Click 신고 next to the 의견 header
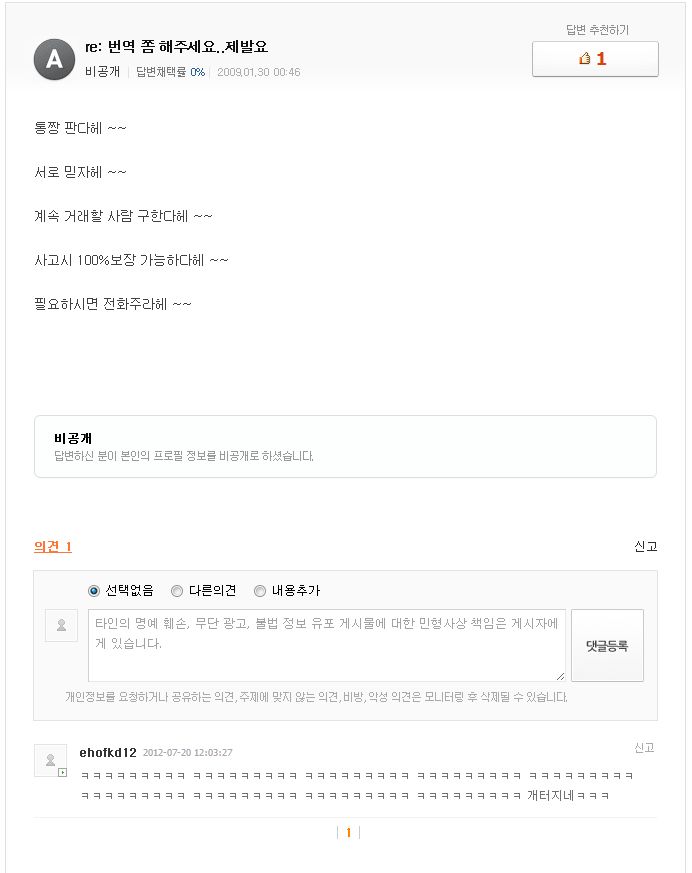The image size is (692, 873). click(645, 546)
